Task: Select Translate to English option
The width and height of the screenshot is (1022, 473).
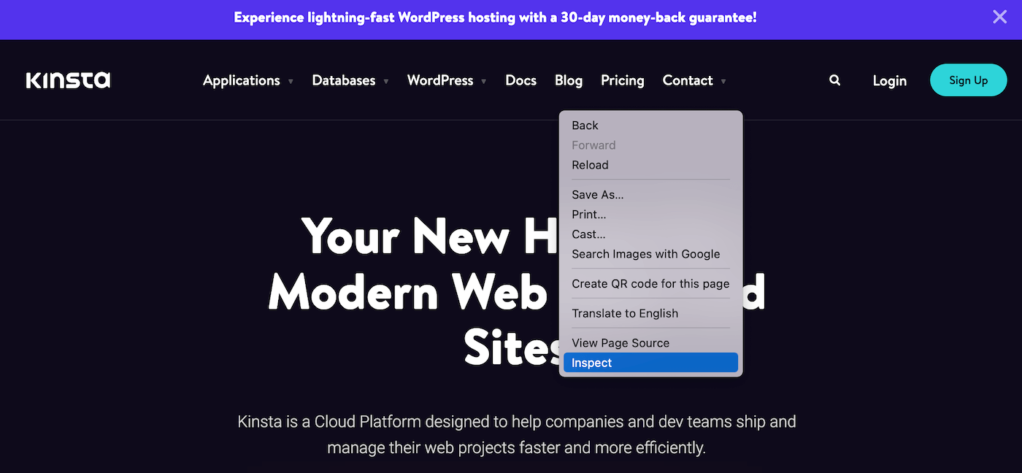Action: (625, 313)
